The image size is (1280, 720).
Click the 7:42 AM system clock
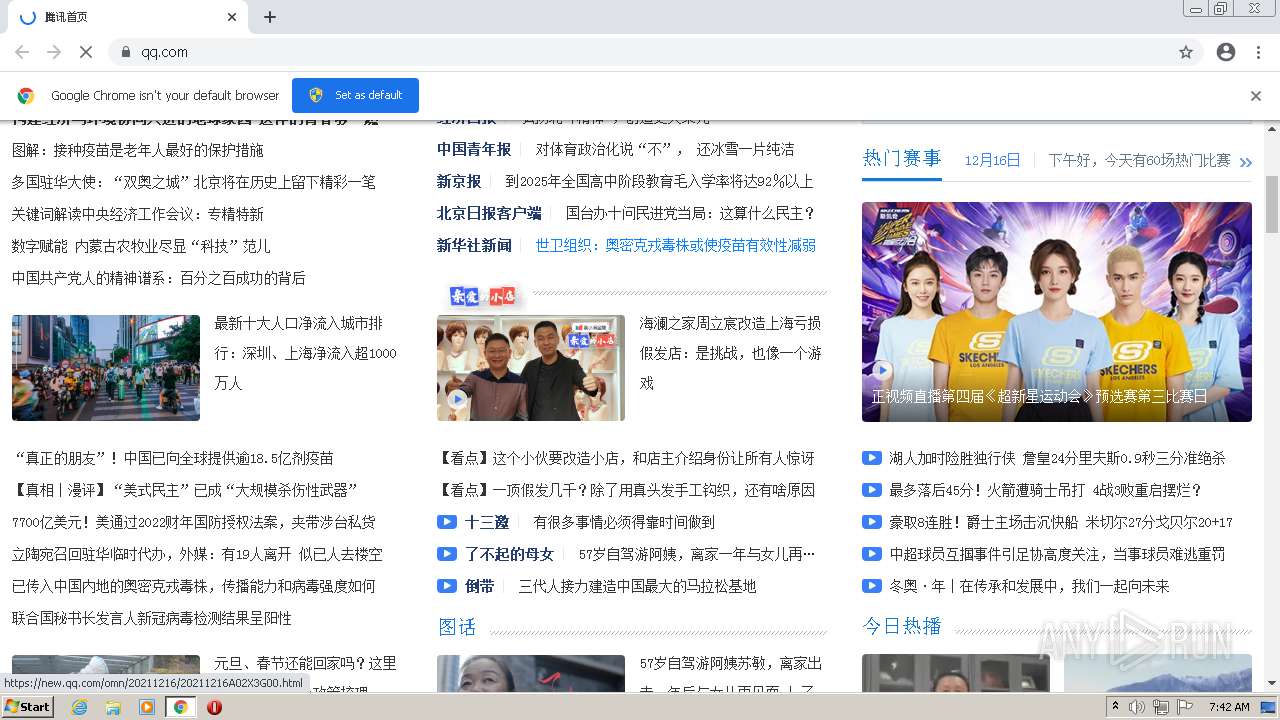click(1229, 707)
